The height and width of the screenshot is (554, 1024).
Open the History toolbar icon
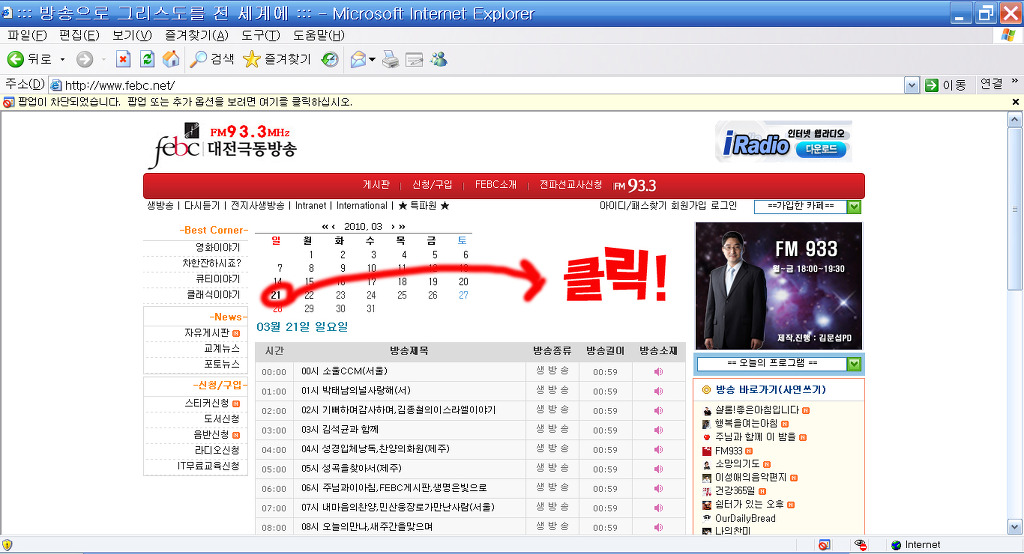click(330, 59)
